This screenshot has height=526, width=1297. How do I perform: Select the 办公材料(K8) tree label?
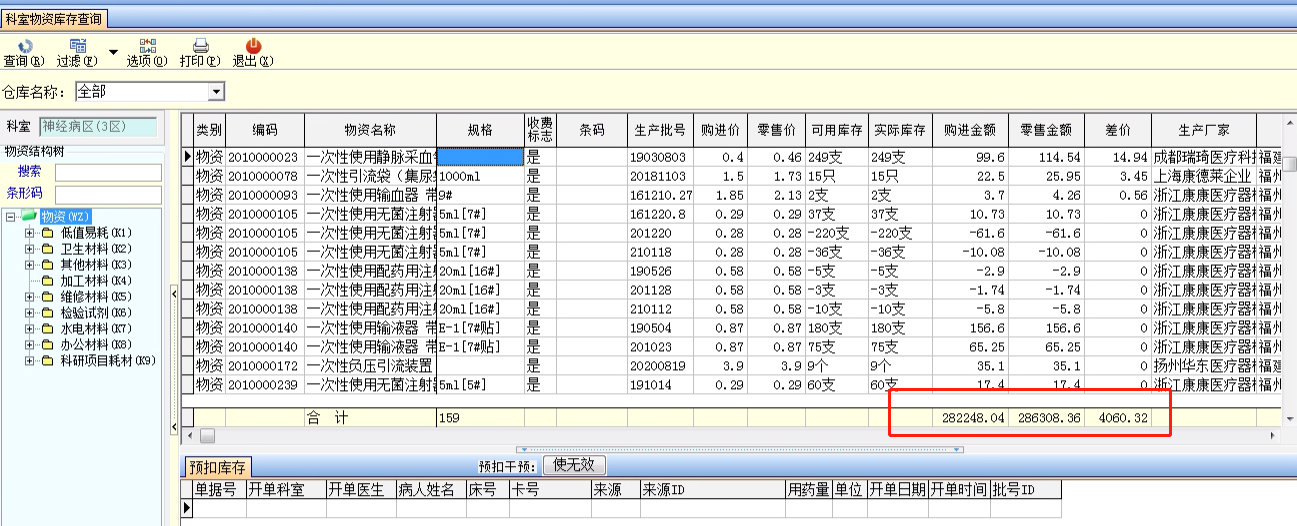pos(96,345)
